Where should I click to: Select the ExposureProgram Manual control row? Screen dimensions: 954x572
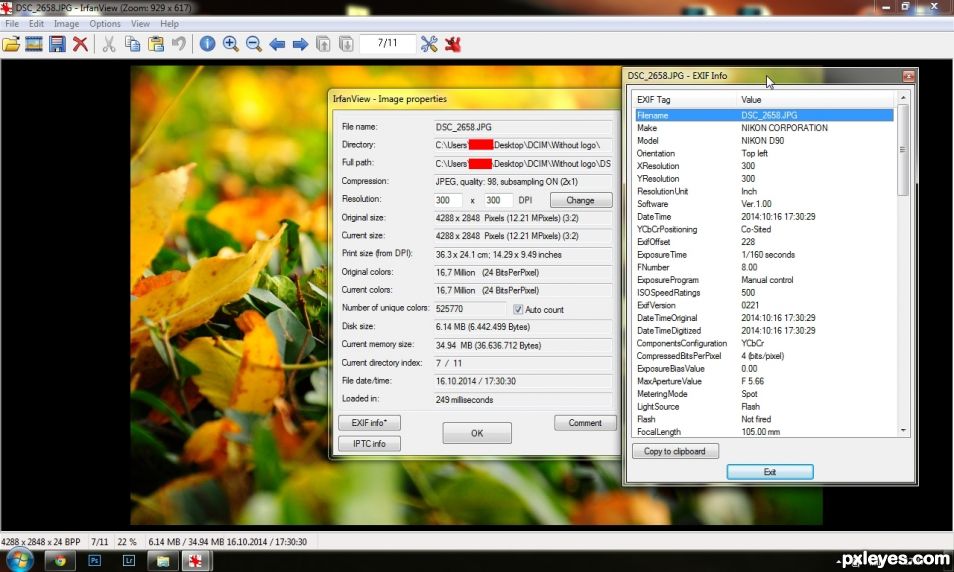click(x=764, y=280)
